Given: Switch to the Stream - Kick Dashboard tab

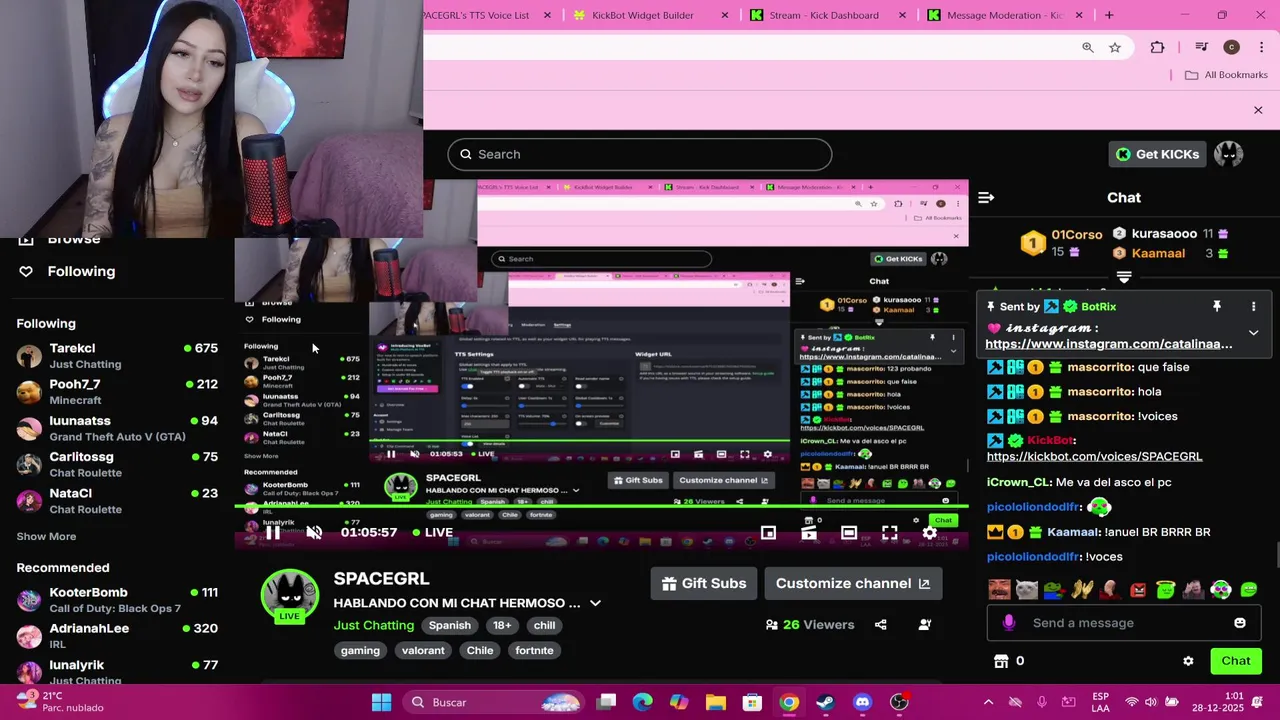Looking at the screenshot, I should tap(824, 15).
